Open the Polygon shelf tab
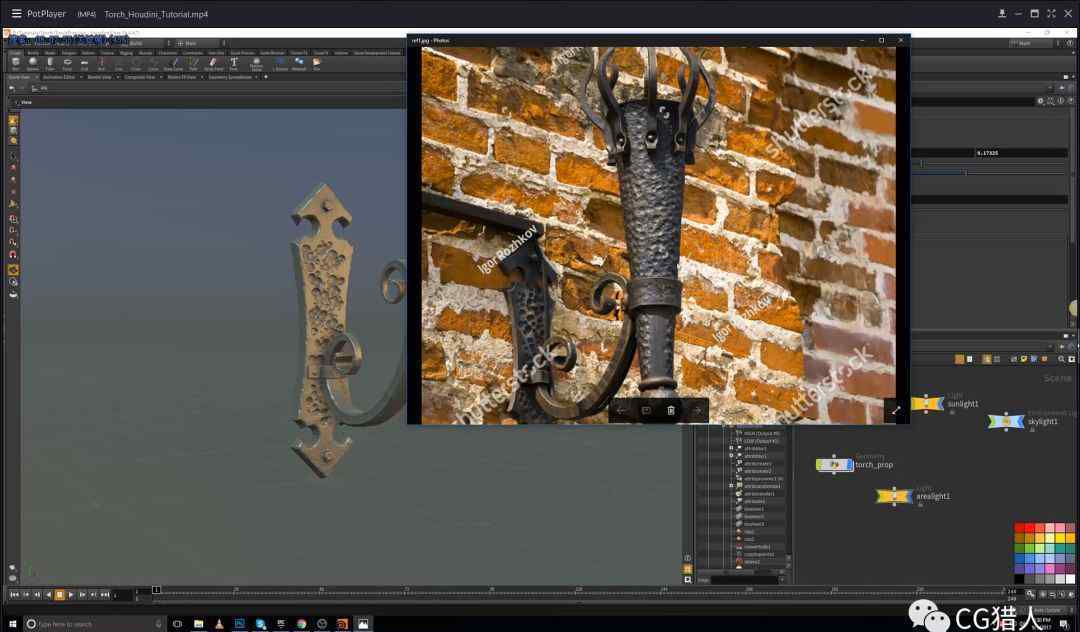 coord(69,53)
